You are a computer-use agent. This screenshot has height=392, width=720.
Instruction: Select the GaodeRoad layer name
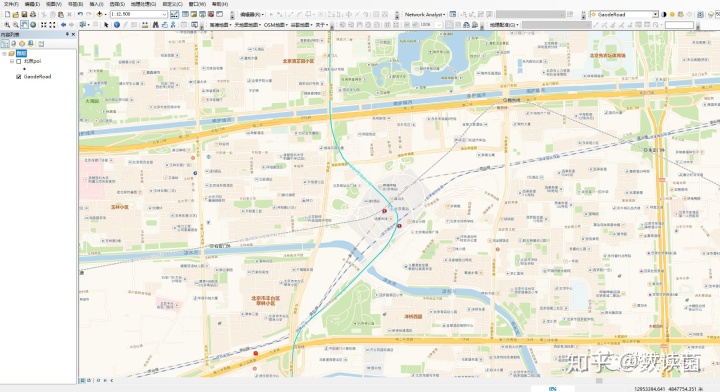(x=37, y=77)
